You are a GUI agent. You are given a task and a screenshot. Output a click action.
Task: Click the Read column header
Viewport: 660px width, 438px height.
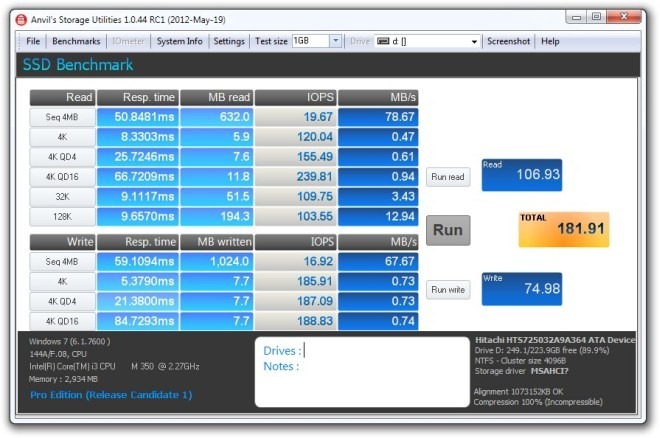(x=62, y=97)
